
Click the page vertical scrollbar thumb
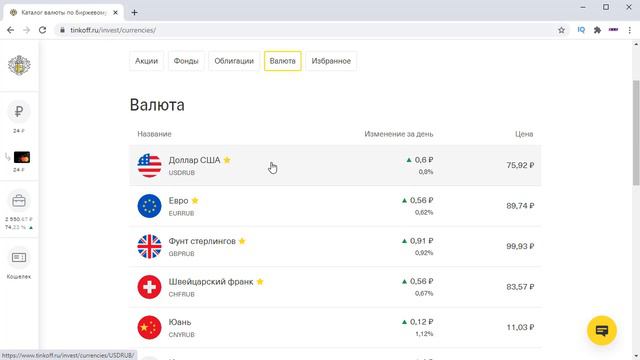[636, 133]
